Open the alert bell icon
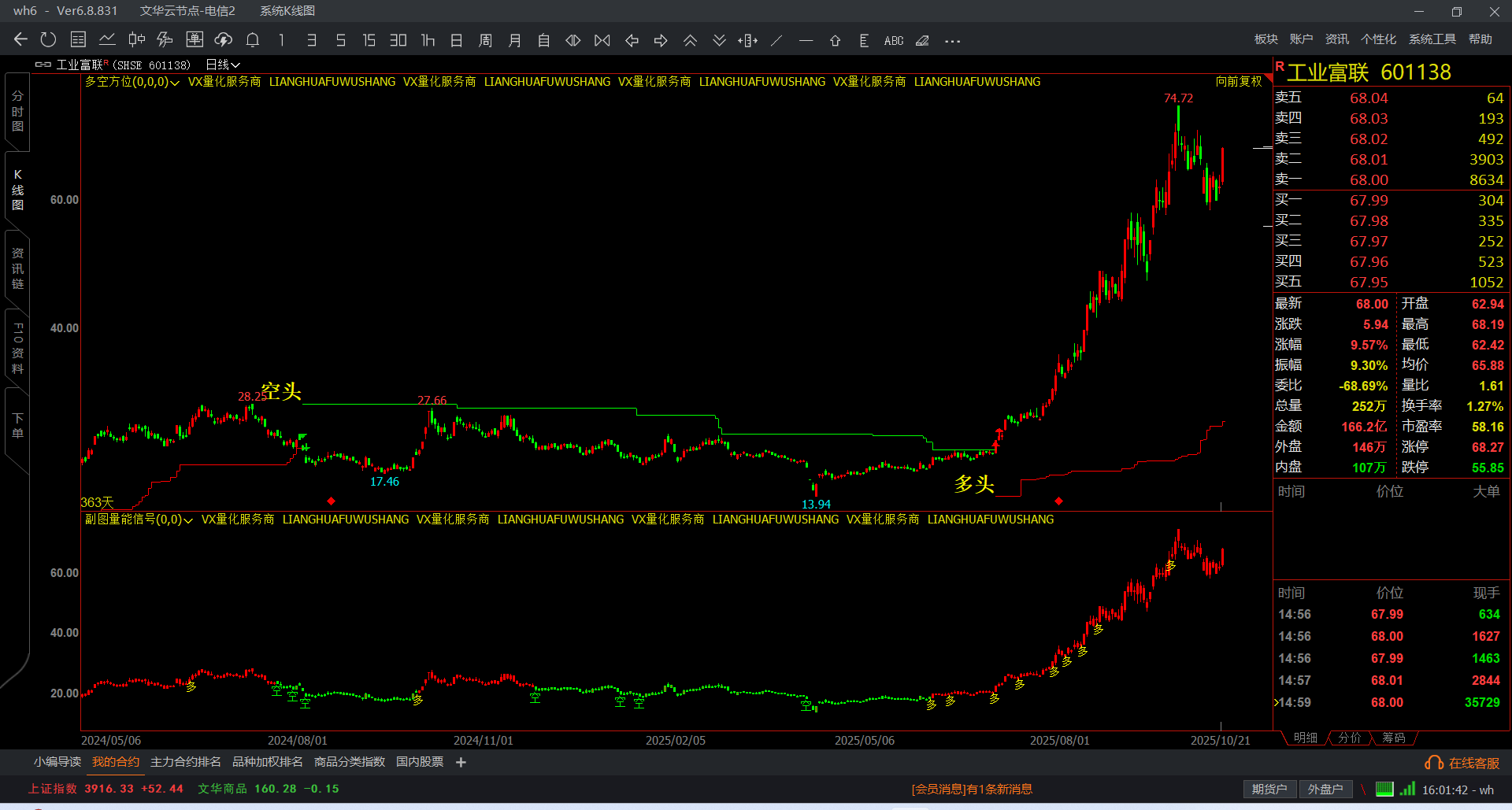 [253, 40]
